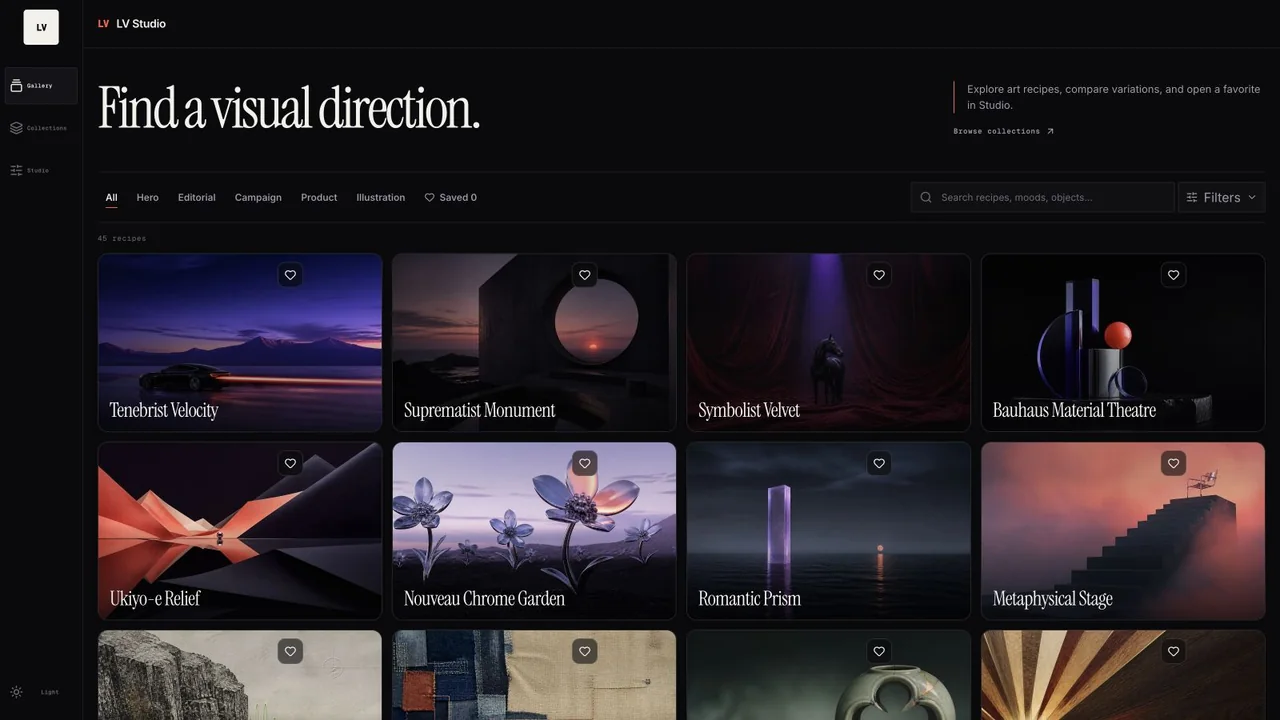Select the Ukiyo-e Relief thumbnail
1280x720 pixels.
point(240,531)
